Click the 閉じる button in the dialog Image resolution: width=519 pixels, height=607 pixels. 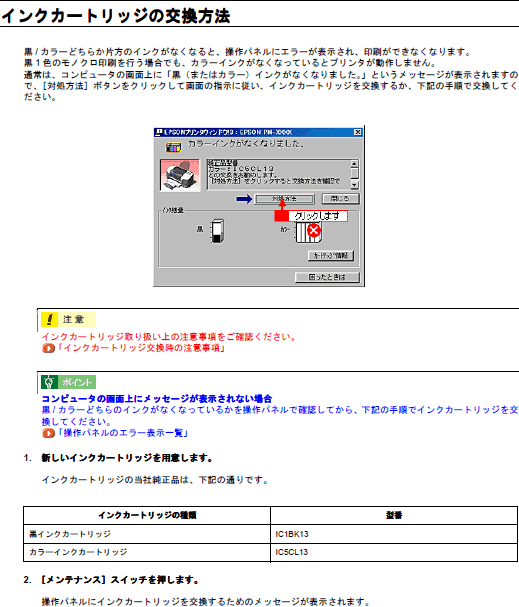341,199
